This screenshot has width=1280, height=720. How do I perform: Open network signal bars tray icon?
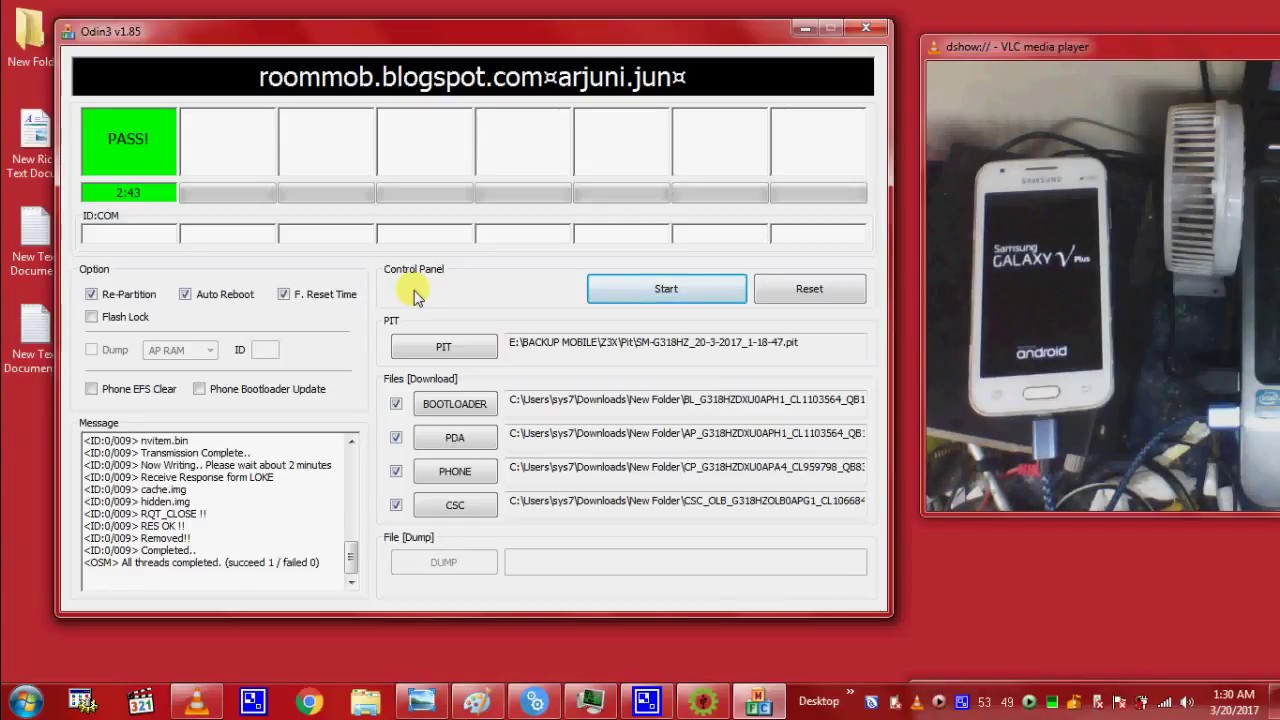(x=1164, y=702)
